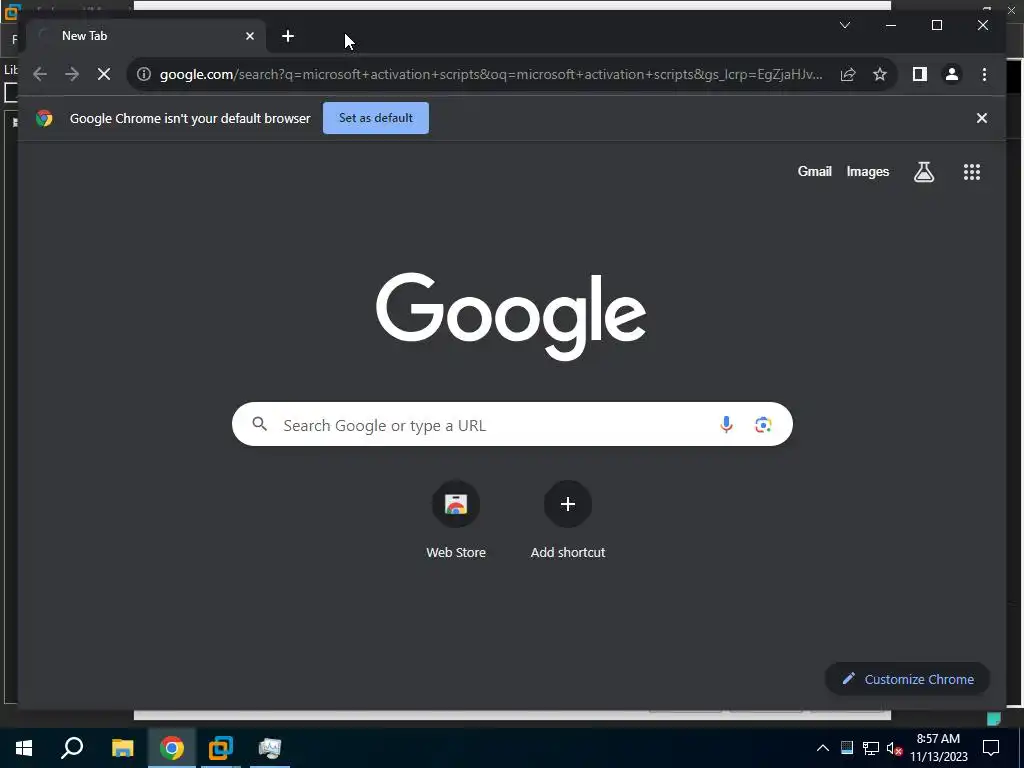Click network icon in system tray
The image size is (1024, 768).
pos(871,748)
